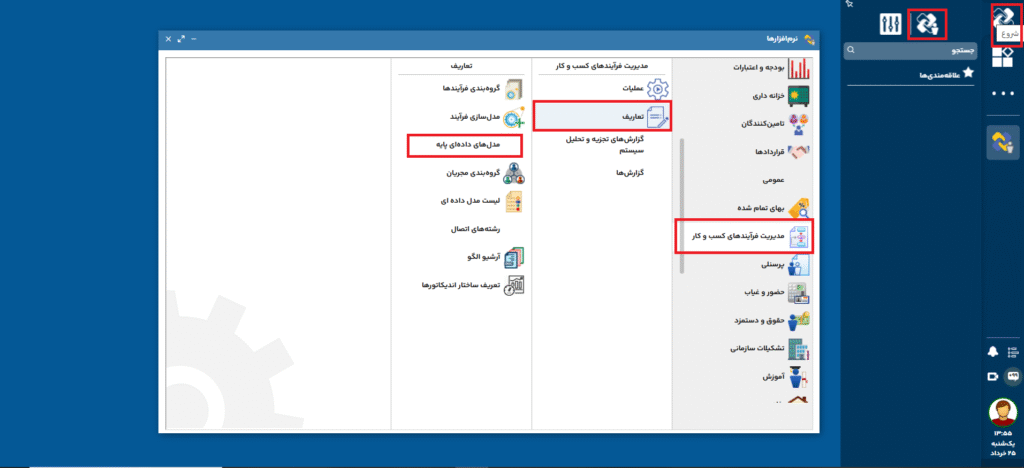Screen dimensions: 1024x468
Task: Click the تامین‌کنندگان suppliers icon
Action: (799, 124)
